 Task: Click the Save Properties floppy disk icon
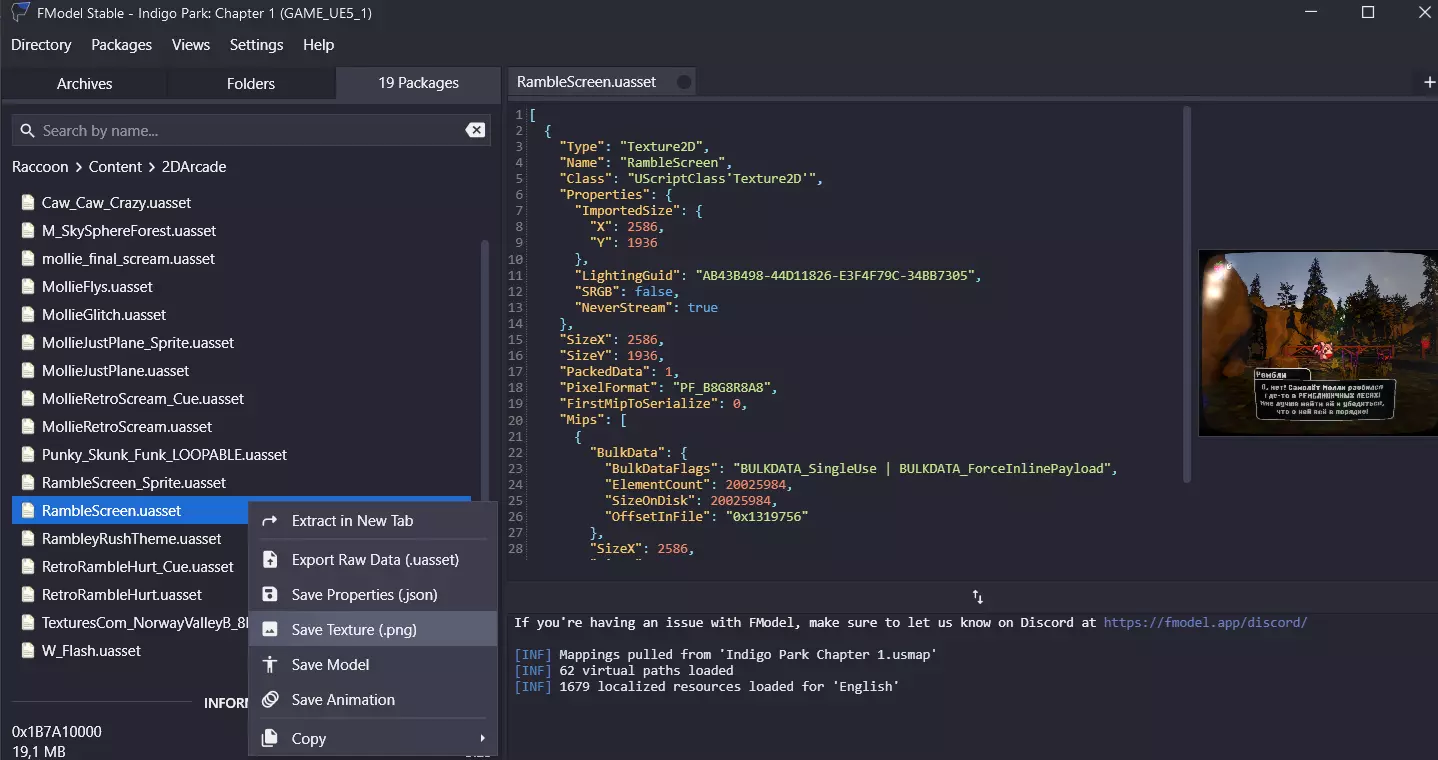click(x=269, y=595)
